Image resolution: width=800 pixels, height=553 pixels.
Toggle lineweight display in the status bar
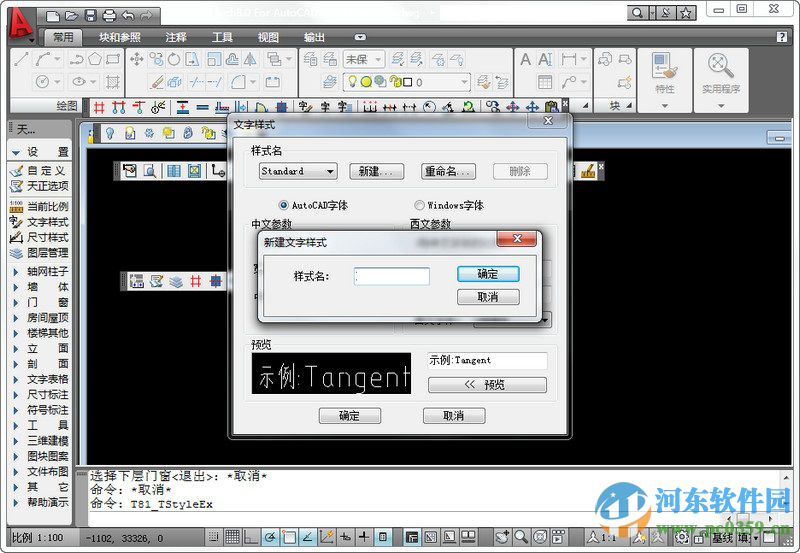click(364, 537)
